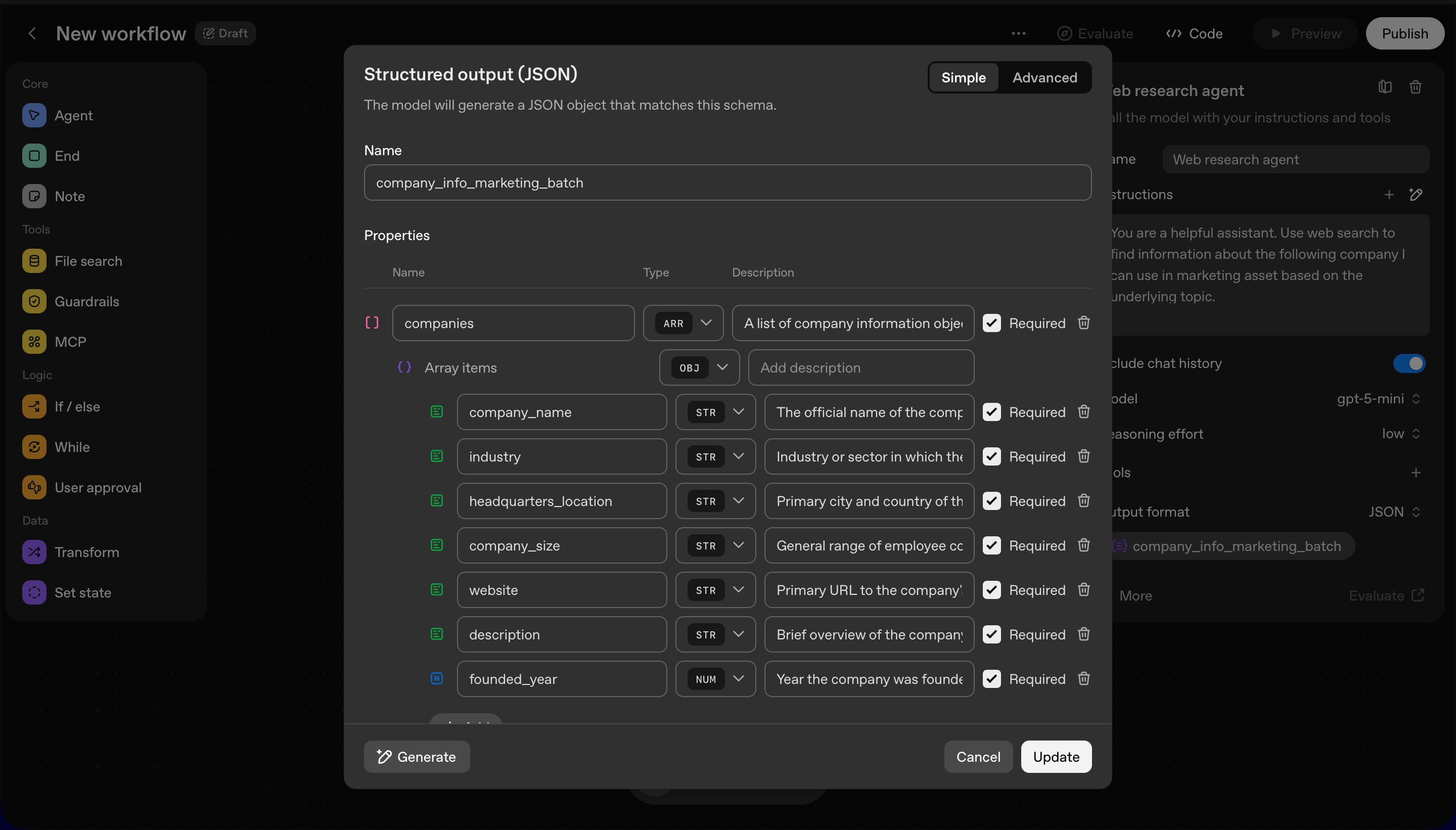Click the schema Name input field
Viewport: 1456px width, 830px height.
(727, 182)
